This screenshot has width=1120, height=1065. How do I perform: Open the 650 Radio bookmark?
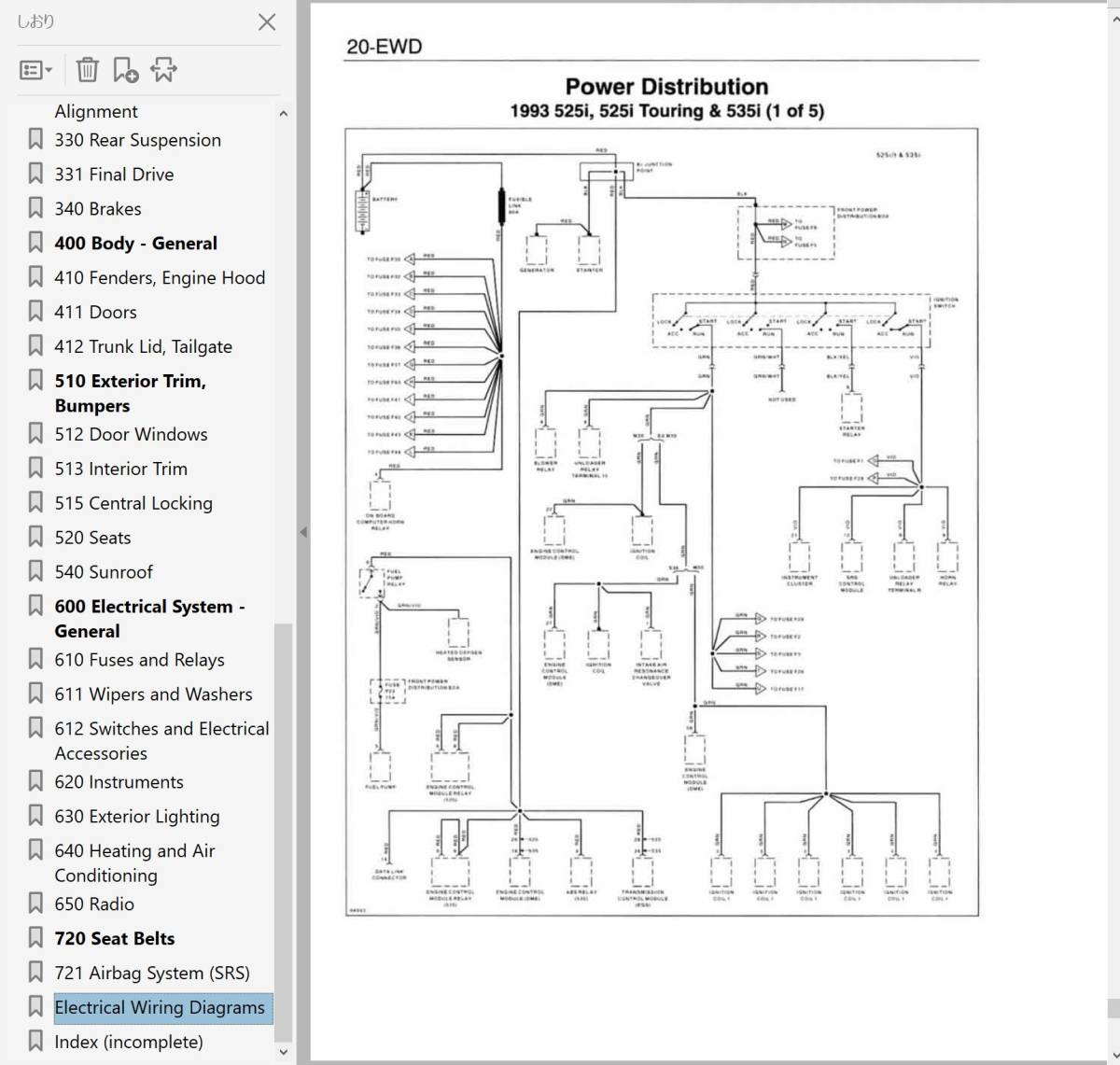click(94, 905)
